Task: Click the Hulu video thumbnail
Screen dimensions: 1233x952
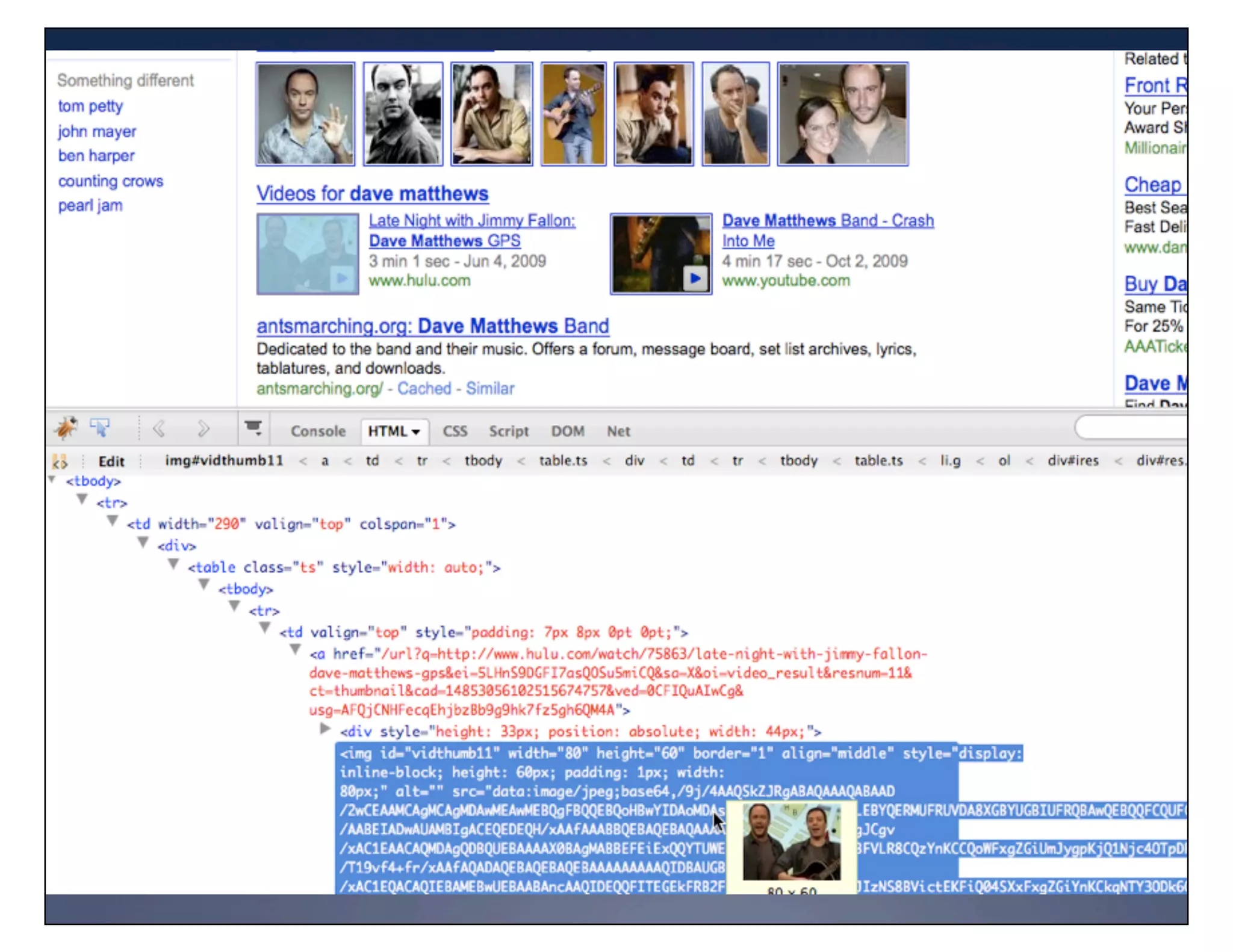Action: tap(308, 254)
